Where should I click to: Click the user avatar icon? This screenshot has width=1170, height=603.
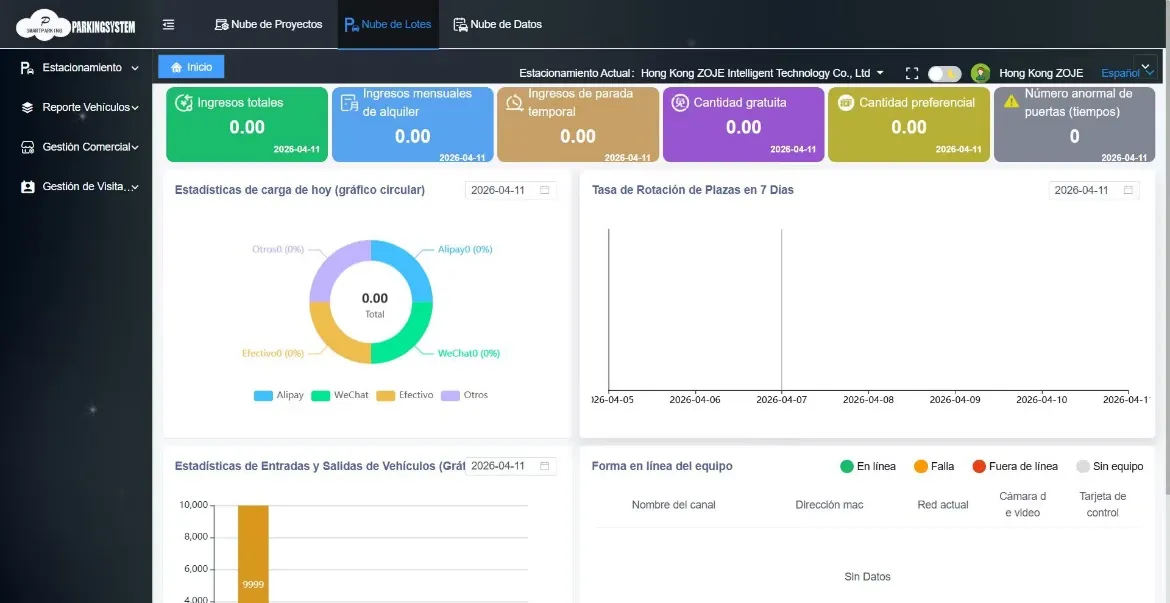tap(981, 73)
